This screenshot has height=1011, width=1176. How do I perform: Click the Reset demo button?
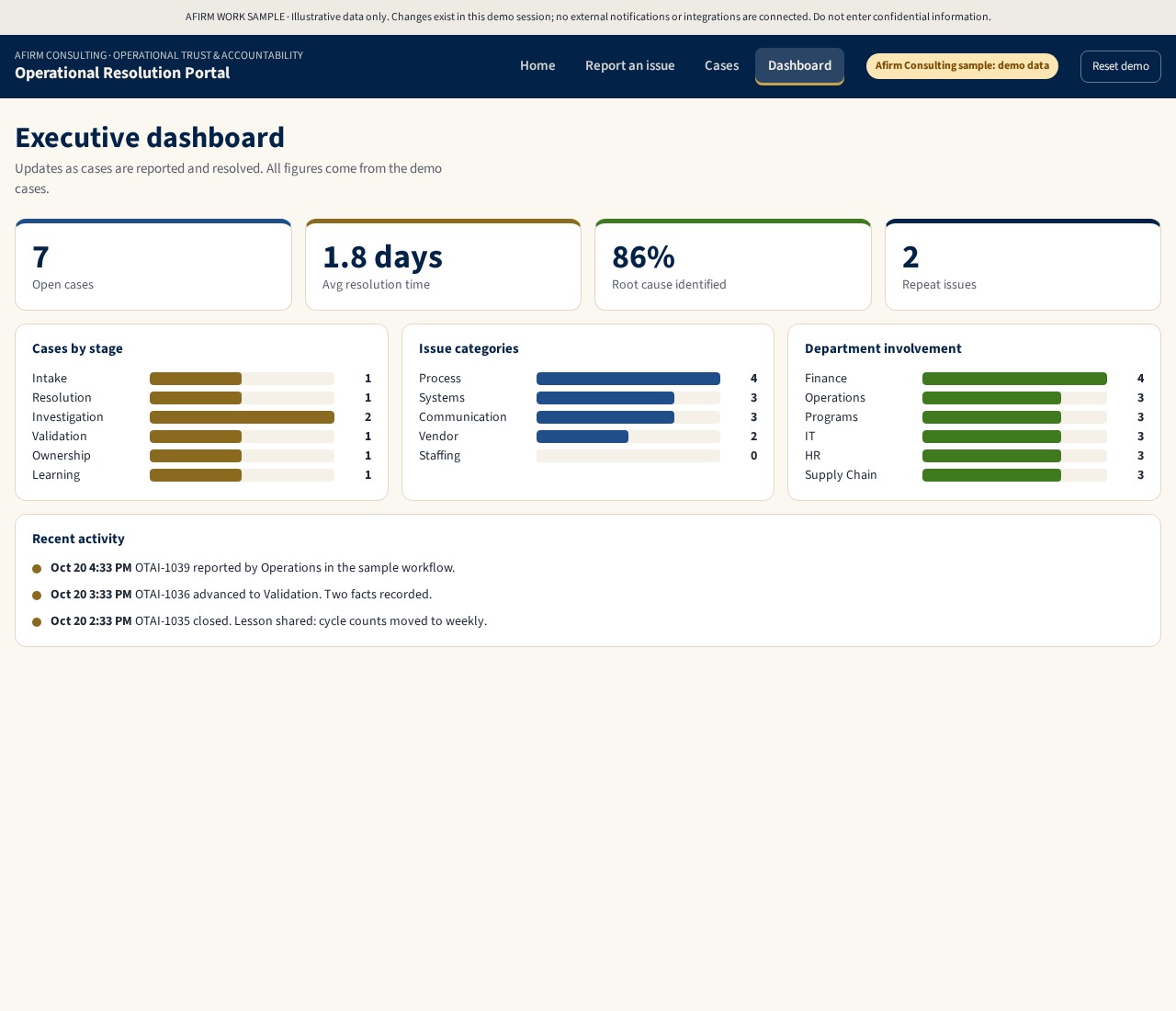point(1121,66)
